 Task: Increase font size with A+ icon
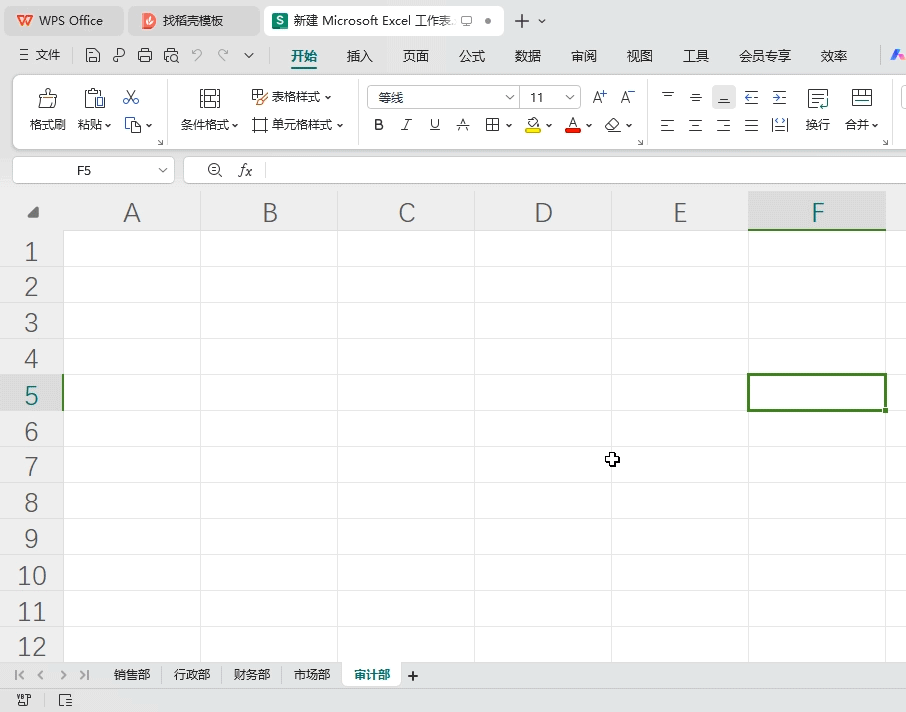(599, 97)
